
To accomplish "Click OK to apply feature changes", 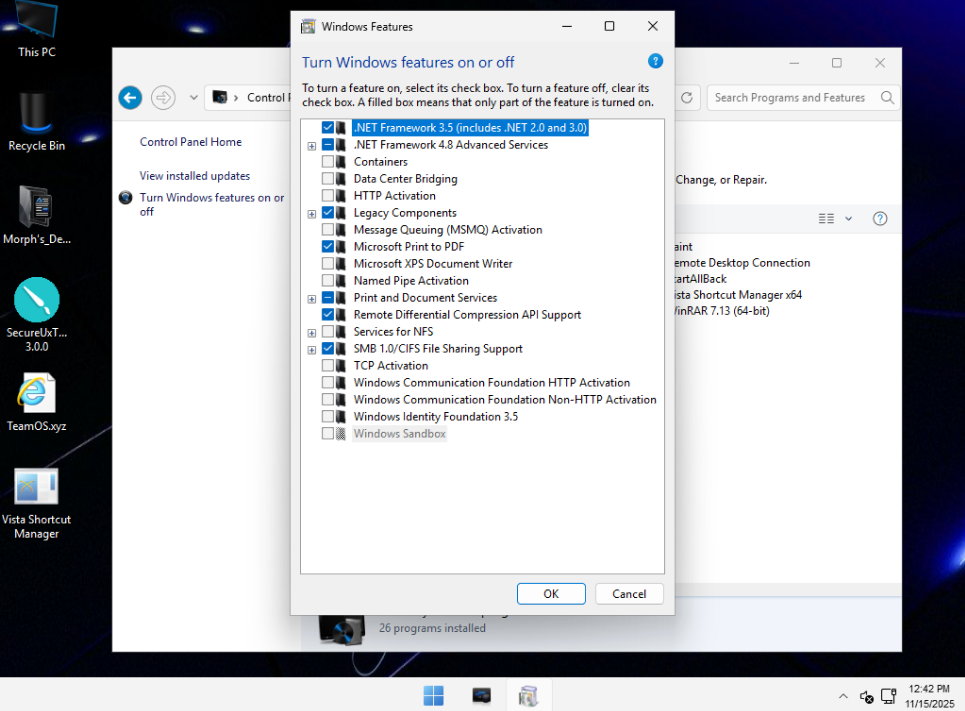I will (550, 594).
